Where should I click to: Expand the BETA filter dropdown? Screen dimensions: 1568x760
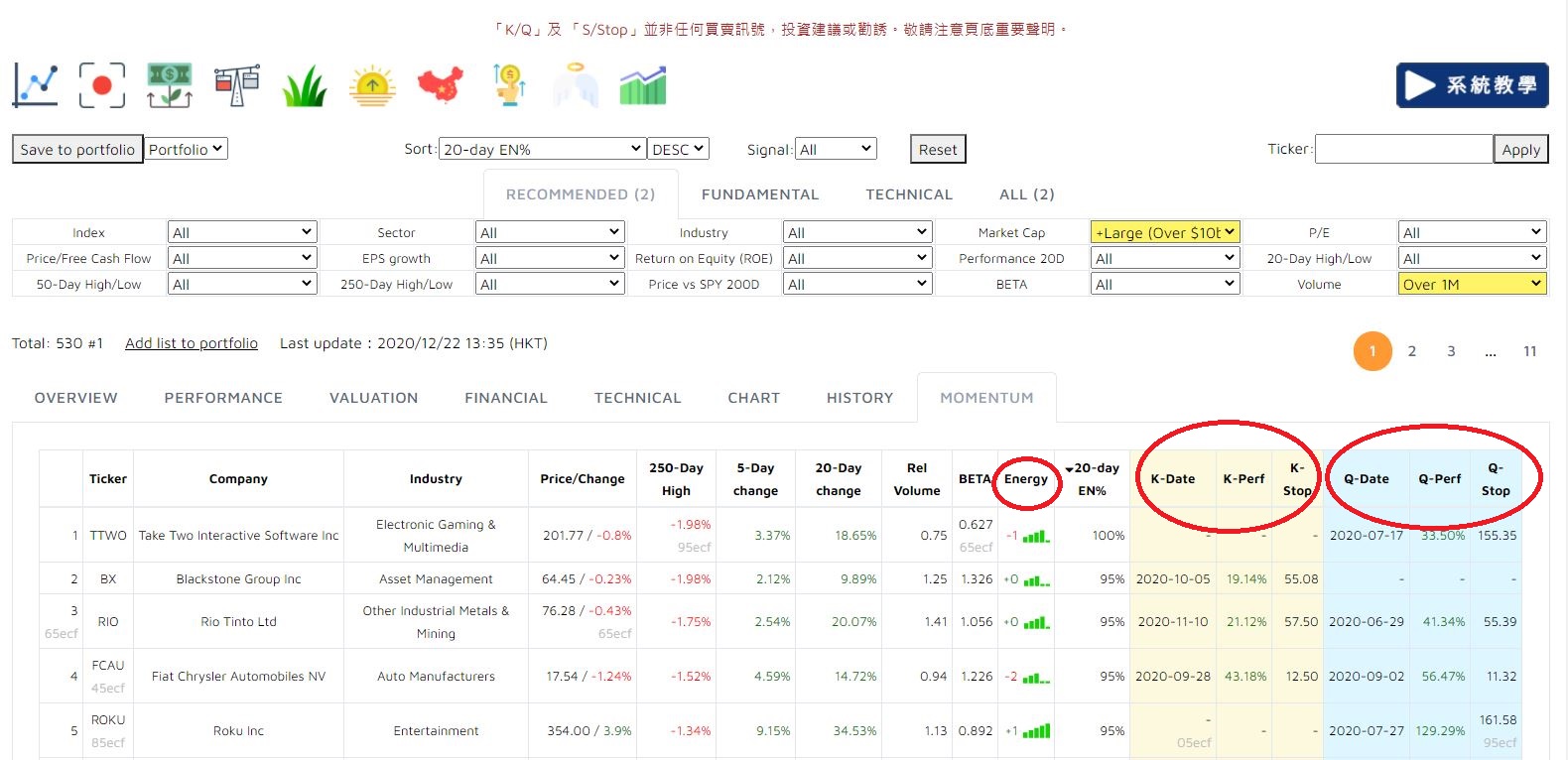coord(1165,284)
